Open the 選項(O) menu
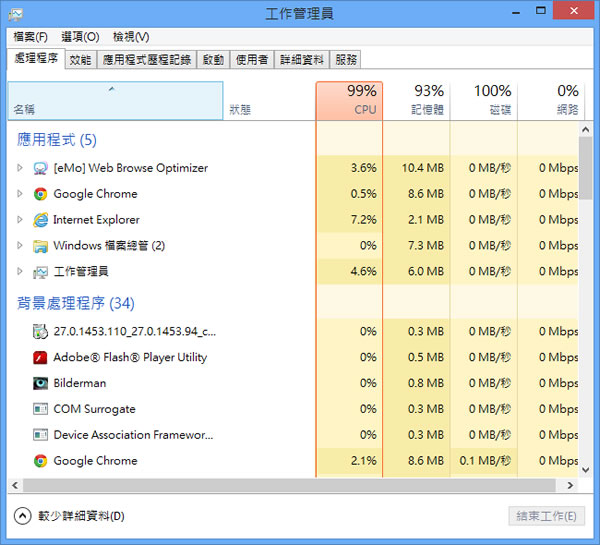The image size is (600, 545). [x=80, y=37]
